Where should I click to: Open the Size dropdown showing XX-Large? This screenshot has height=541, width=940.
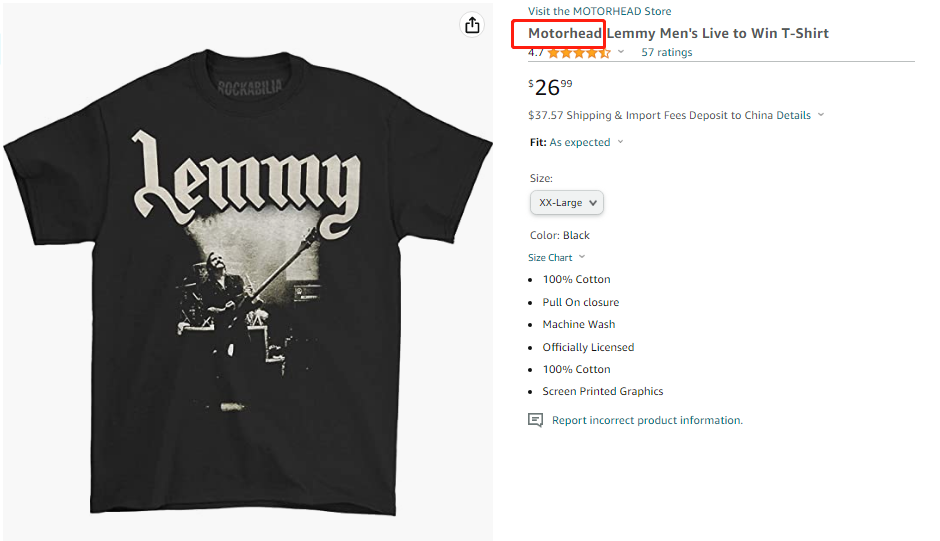(566, 203)
